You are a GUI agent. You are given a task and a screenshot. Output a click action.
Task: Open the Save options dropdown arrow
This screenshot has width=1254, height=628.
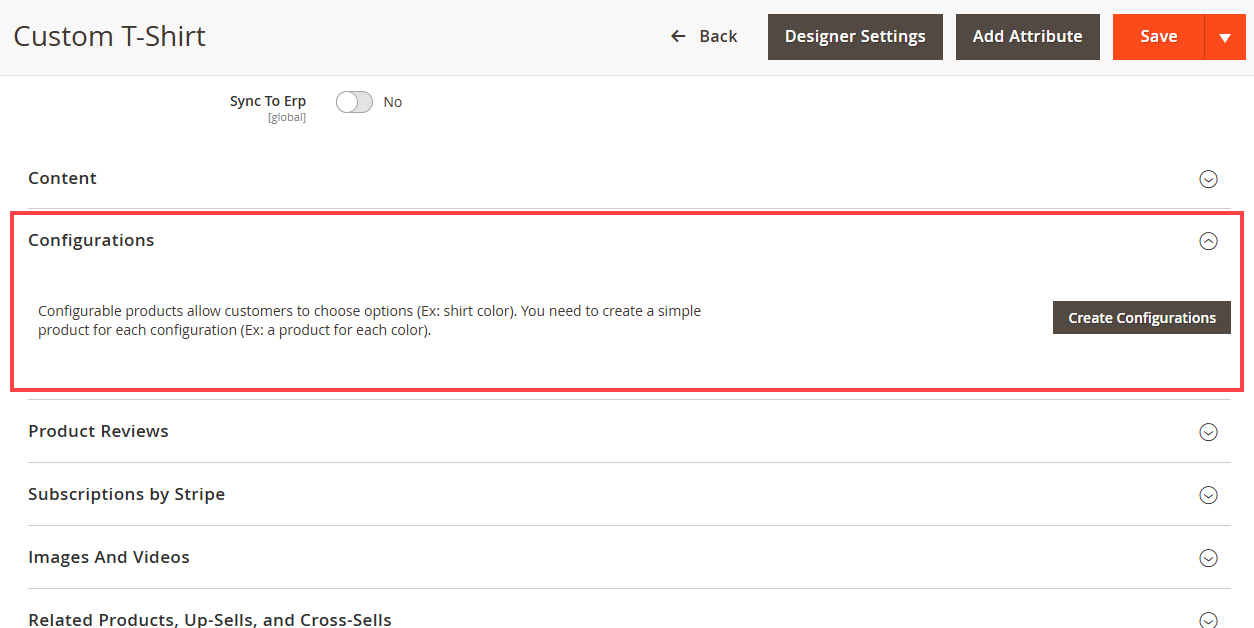tap(1225, 38)
